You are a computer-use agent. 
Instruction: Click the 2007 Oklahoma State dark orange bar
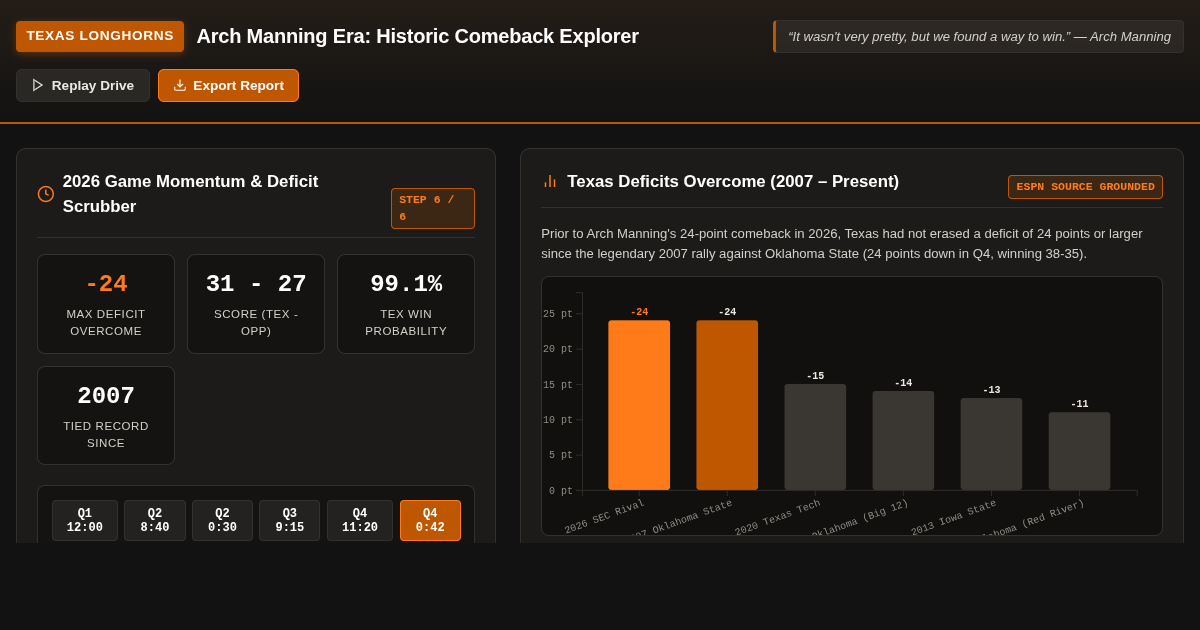tap(727, 405)
